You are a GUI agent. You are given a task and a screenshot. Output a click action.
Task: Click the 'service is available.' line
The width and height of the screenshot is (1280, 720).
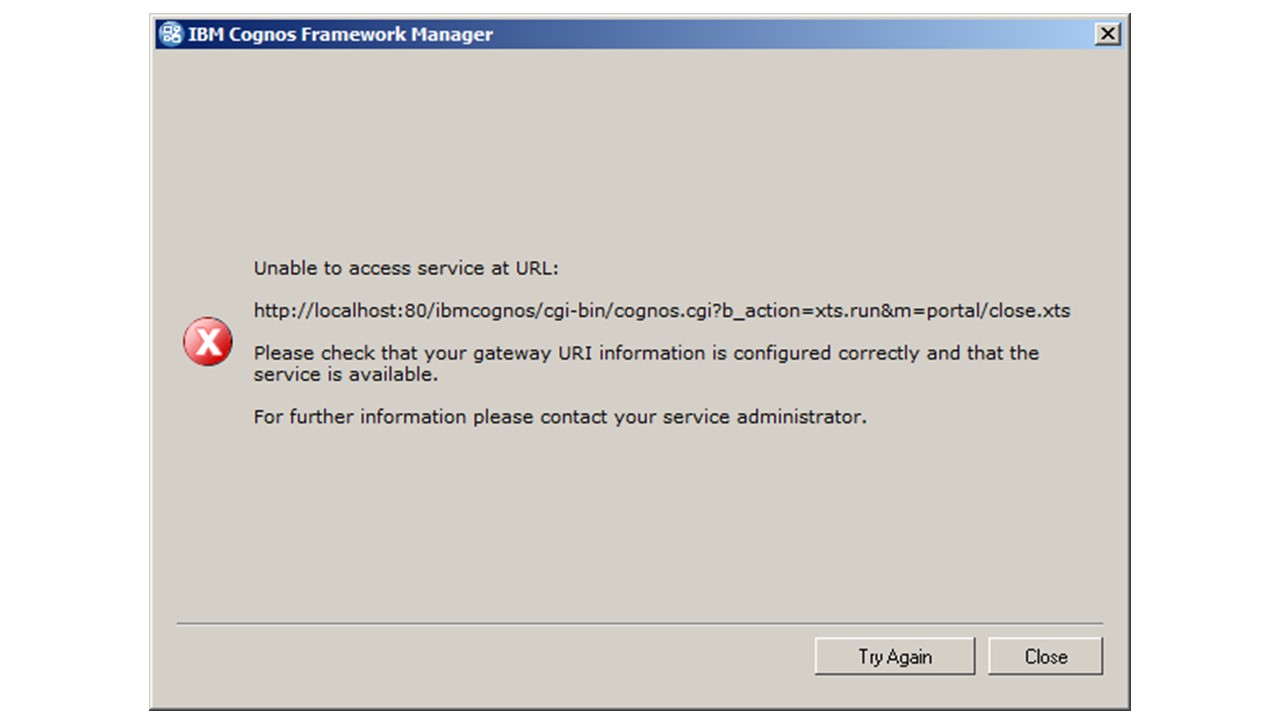click(346, 375)
